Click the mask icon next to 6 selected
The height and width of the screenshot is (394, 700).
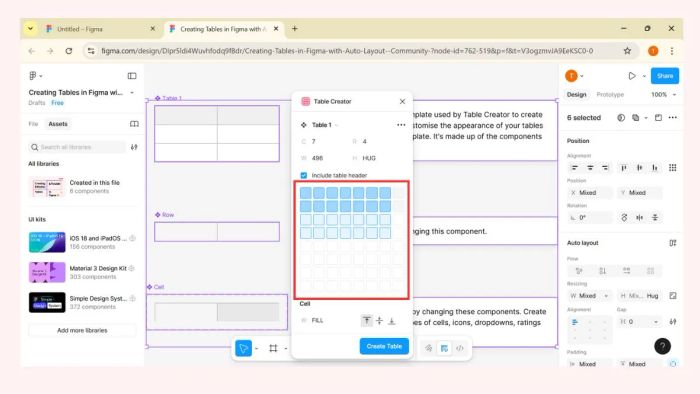point(621,118)
